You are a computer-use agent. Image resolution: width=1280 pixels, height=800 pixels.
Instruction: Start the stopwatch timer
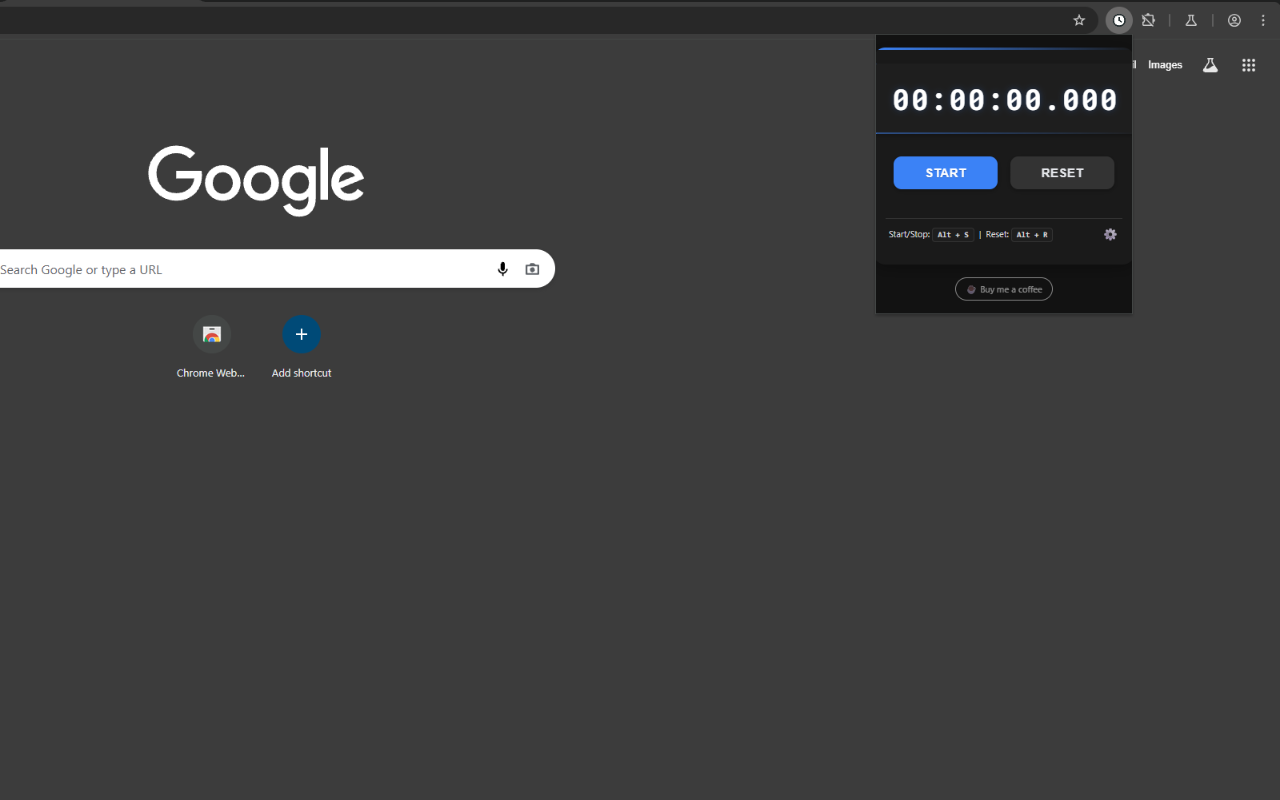(x=945, y=173)
